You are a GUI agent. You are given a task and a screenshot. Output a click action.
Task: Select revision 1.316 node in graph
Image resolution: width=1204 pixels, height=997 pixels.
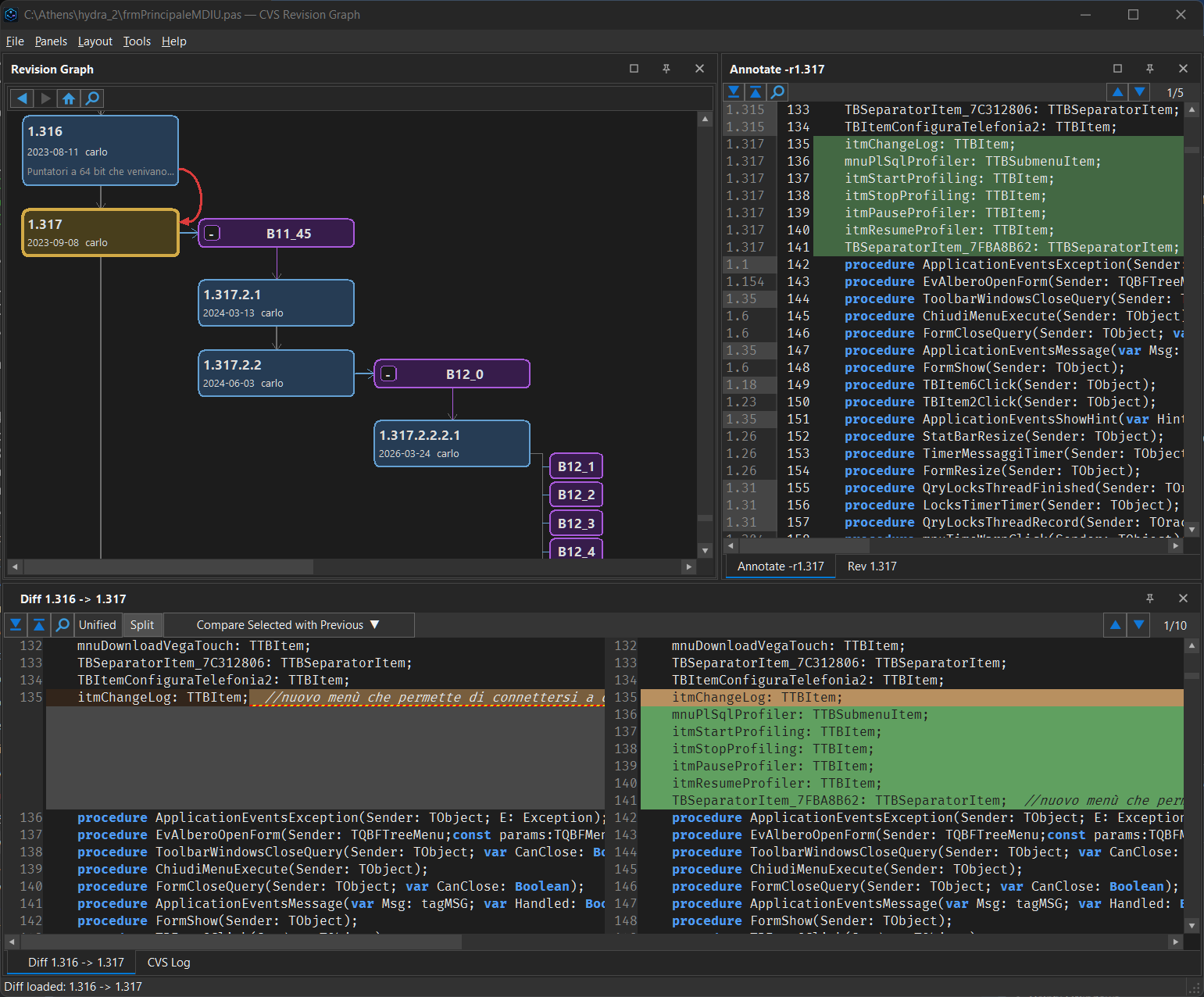(x=100, y=151)
